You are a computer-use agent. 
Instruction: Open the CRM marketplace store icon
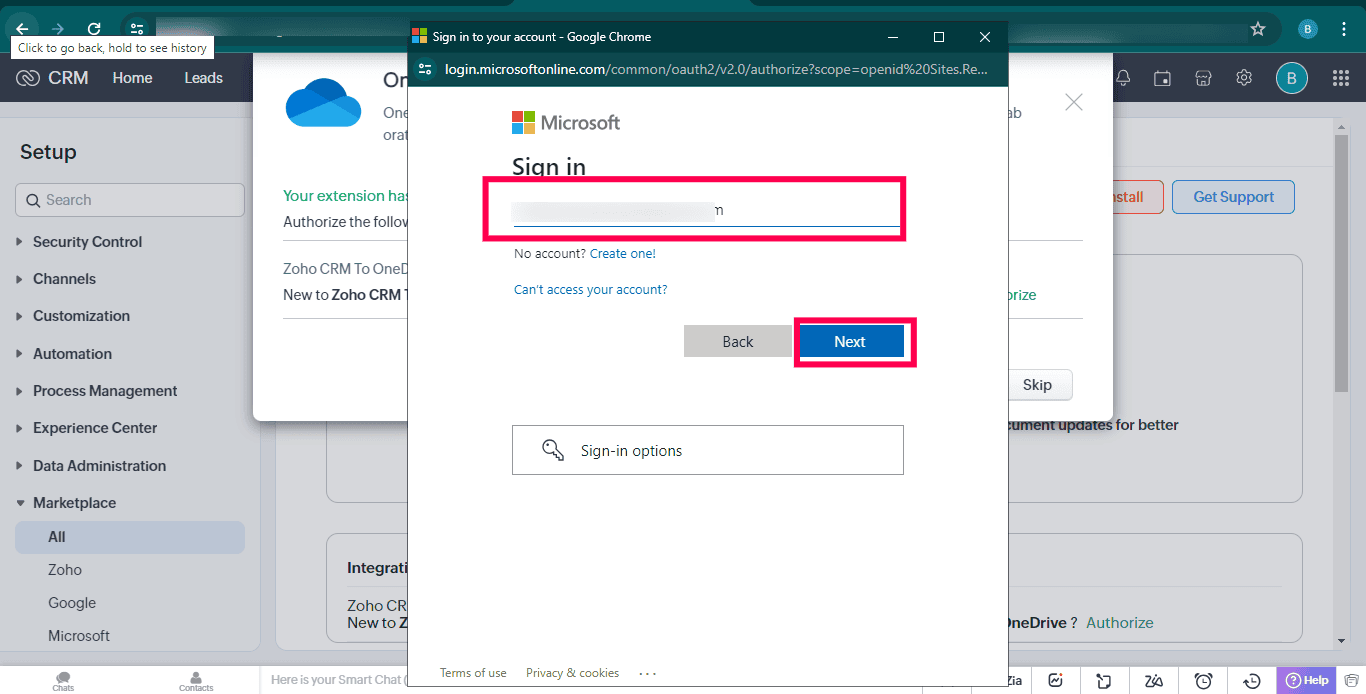click(x=1204, y=78)
